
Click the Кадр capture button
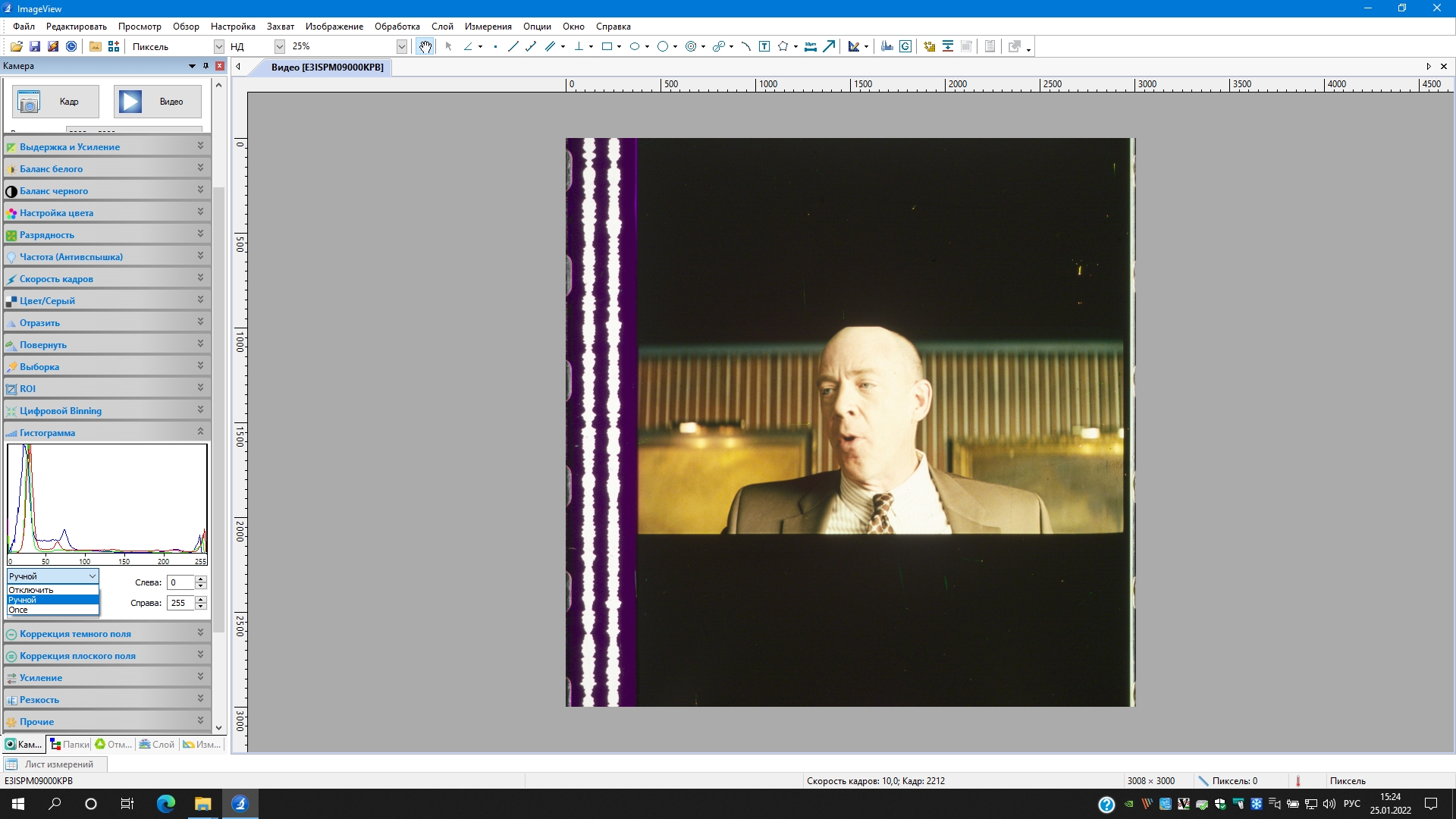coord(55,102)
